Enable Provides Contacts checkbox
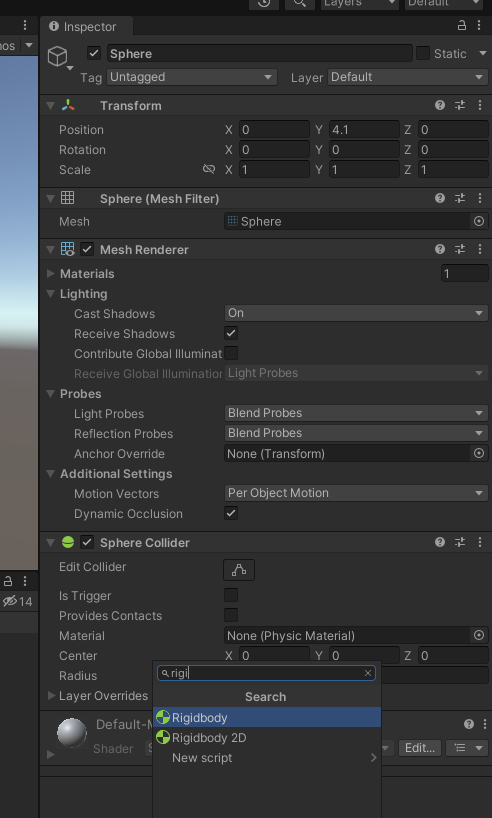 [x=231, y=615]
